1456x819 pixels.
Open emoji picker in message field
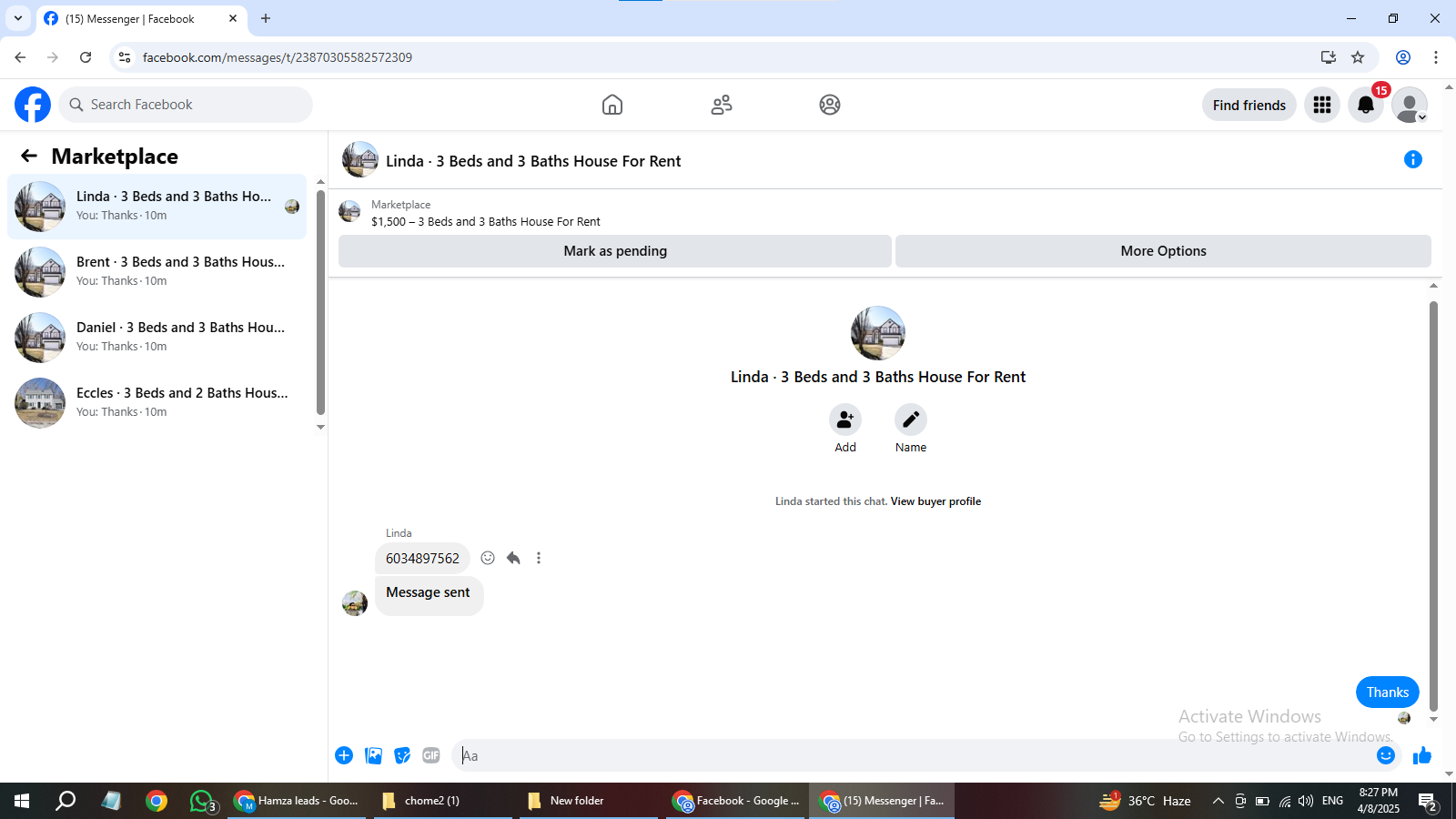(x=1386, y=755)
